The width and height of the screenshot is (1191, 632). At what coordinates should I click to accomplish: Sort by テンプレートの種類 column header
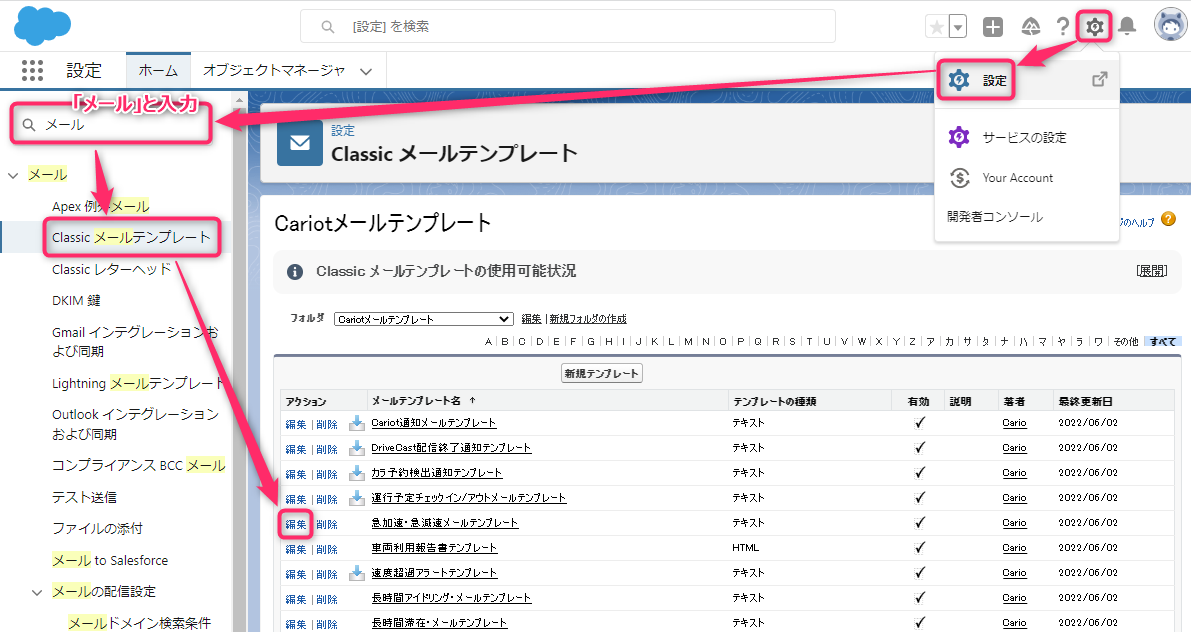pos(774,401)
